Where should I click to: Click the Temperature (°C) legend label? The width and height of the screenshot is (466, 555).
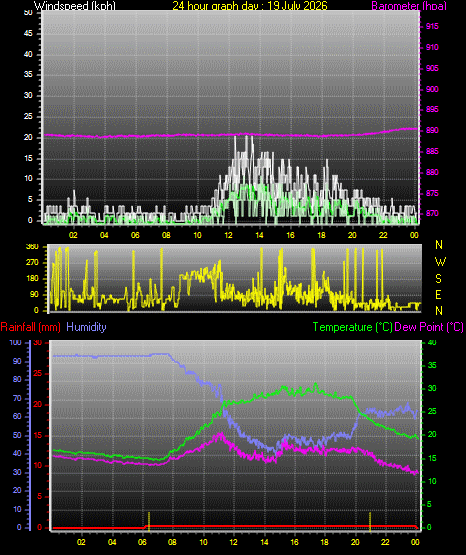(x=353, y=327)
